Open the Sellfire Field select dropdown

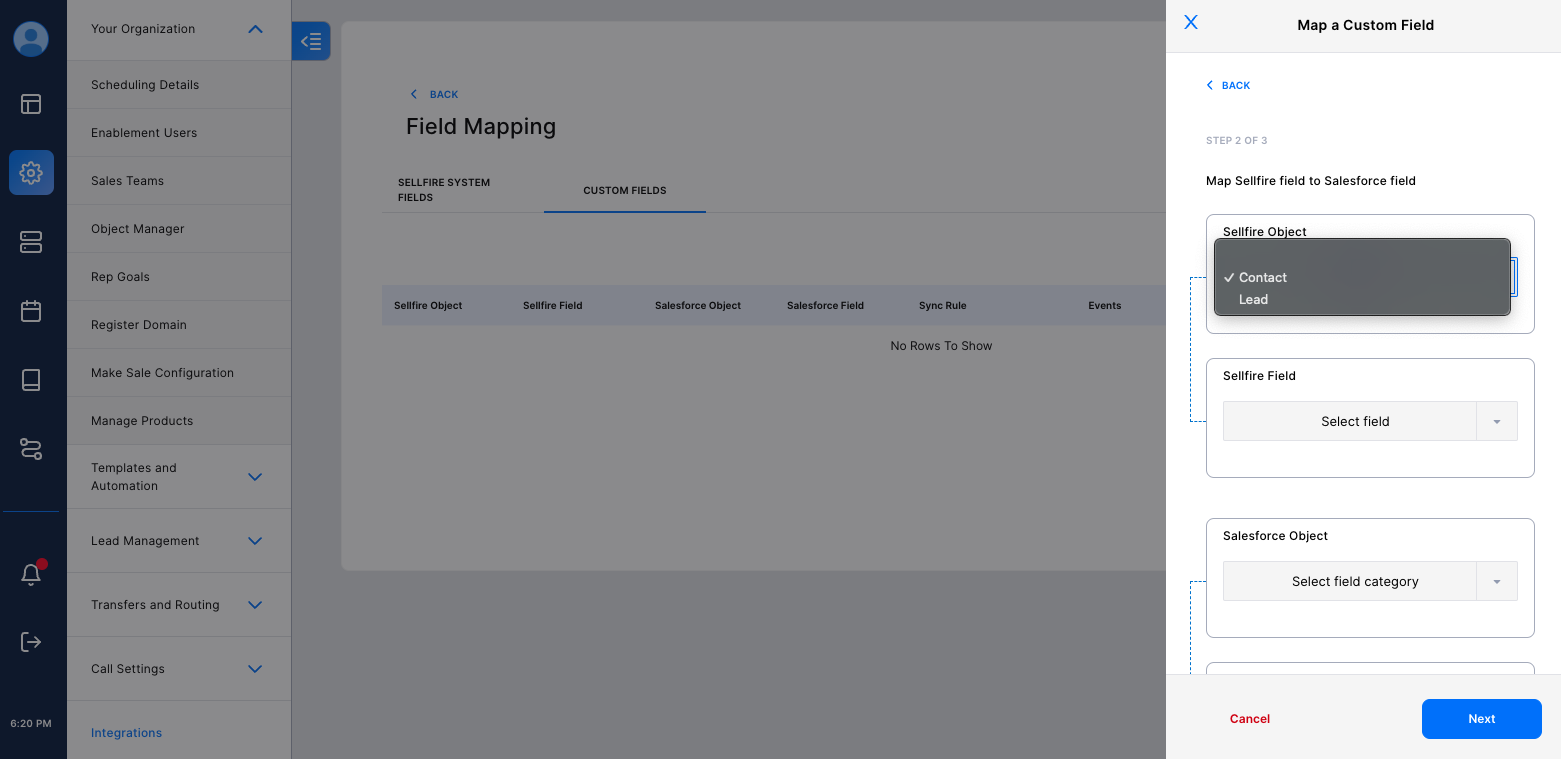click(1369, 421)
